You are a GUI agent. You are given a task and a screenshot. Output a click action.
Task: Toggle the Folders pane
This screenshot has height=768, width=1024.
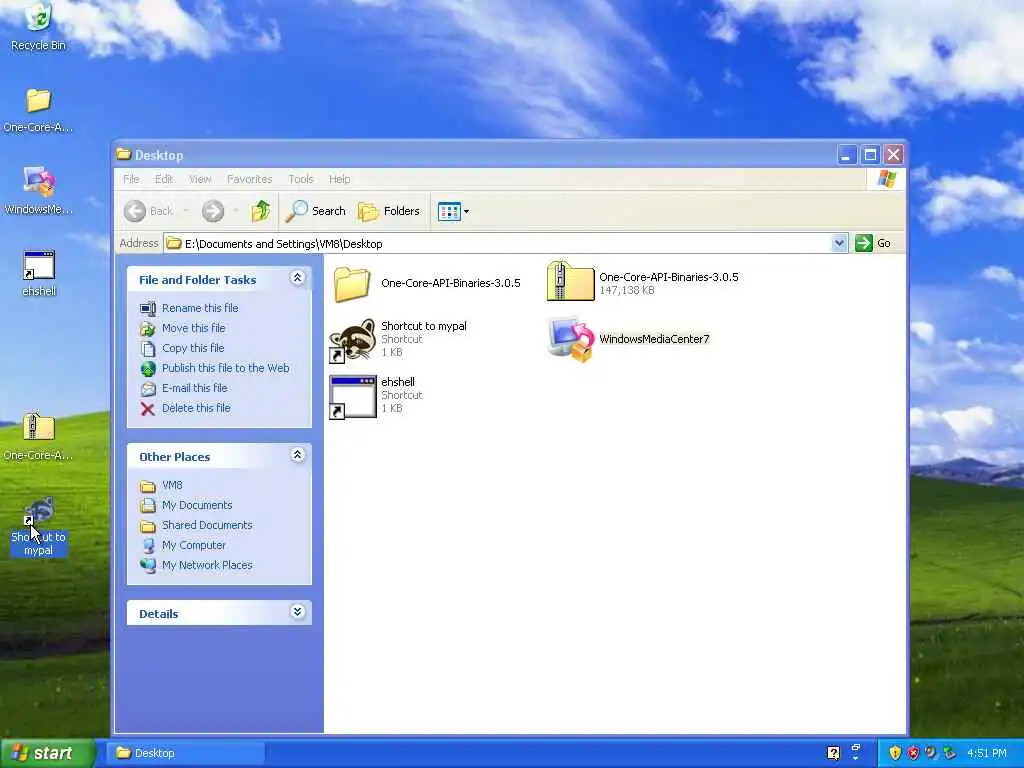coord(389,211)
